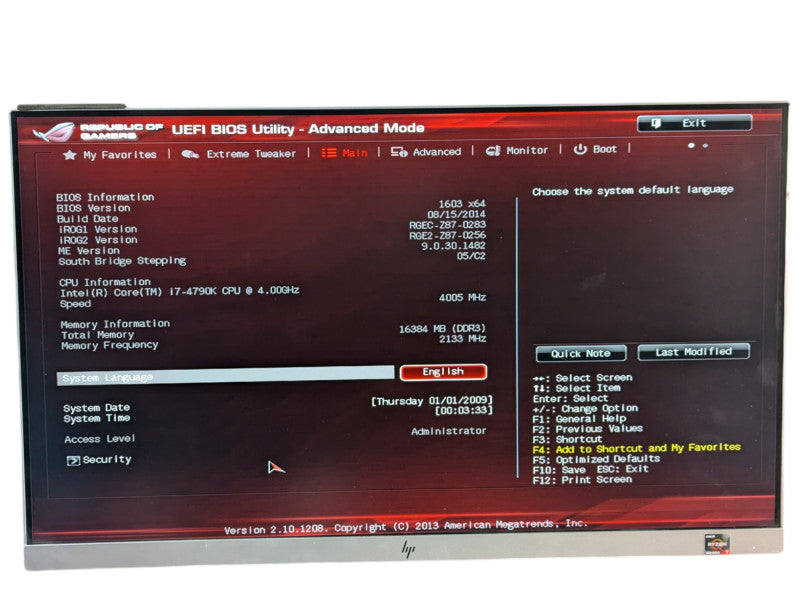Click the Build Date value 08/15/2014

tap(456, 214)
